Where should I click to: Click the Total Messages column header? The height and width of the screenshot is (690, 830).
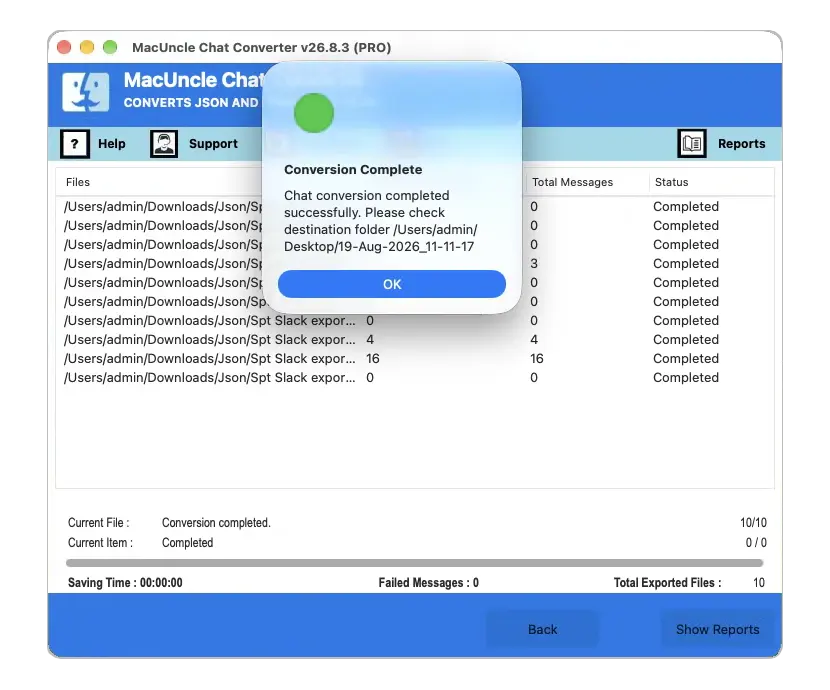pos(572,182)
